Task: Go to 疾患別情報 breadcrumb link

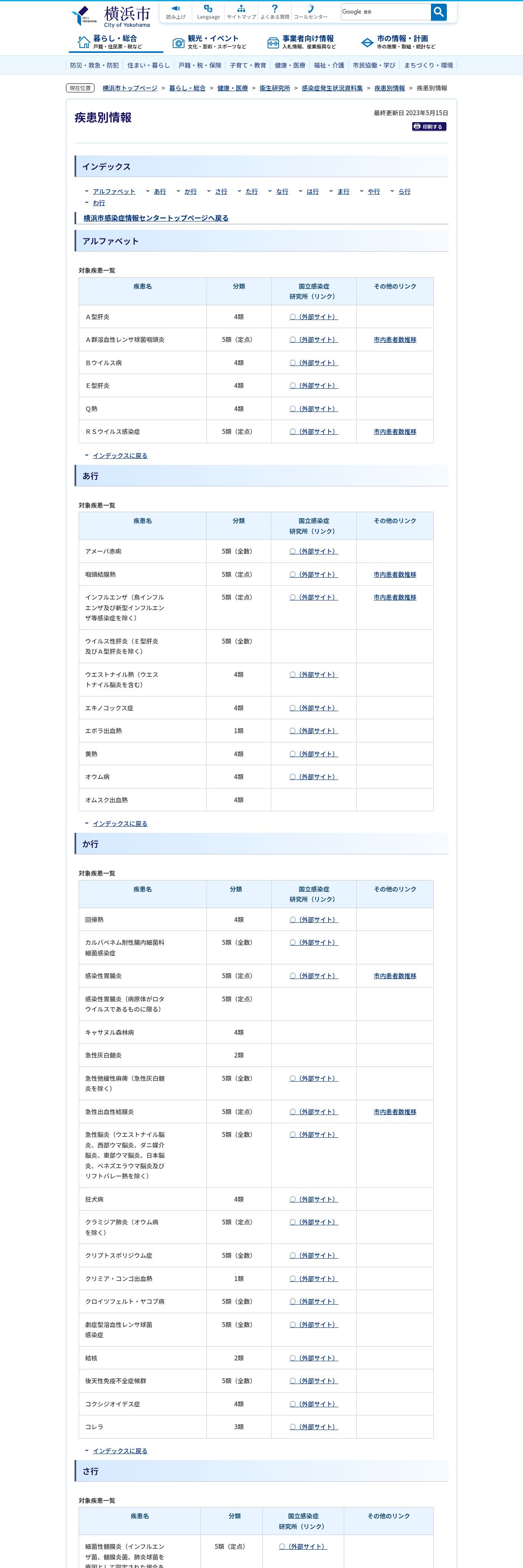Action: click(x=390, y=88)
